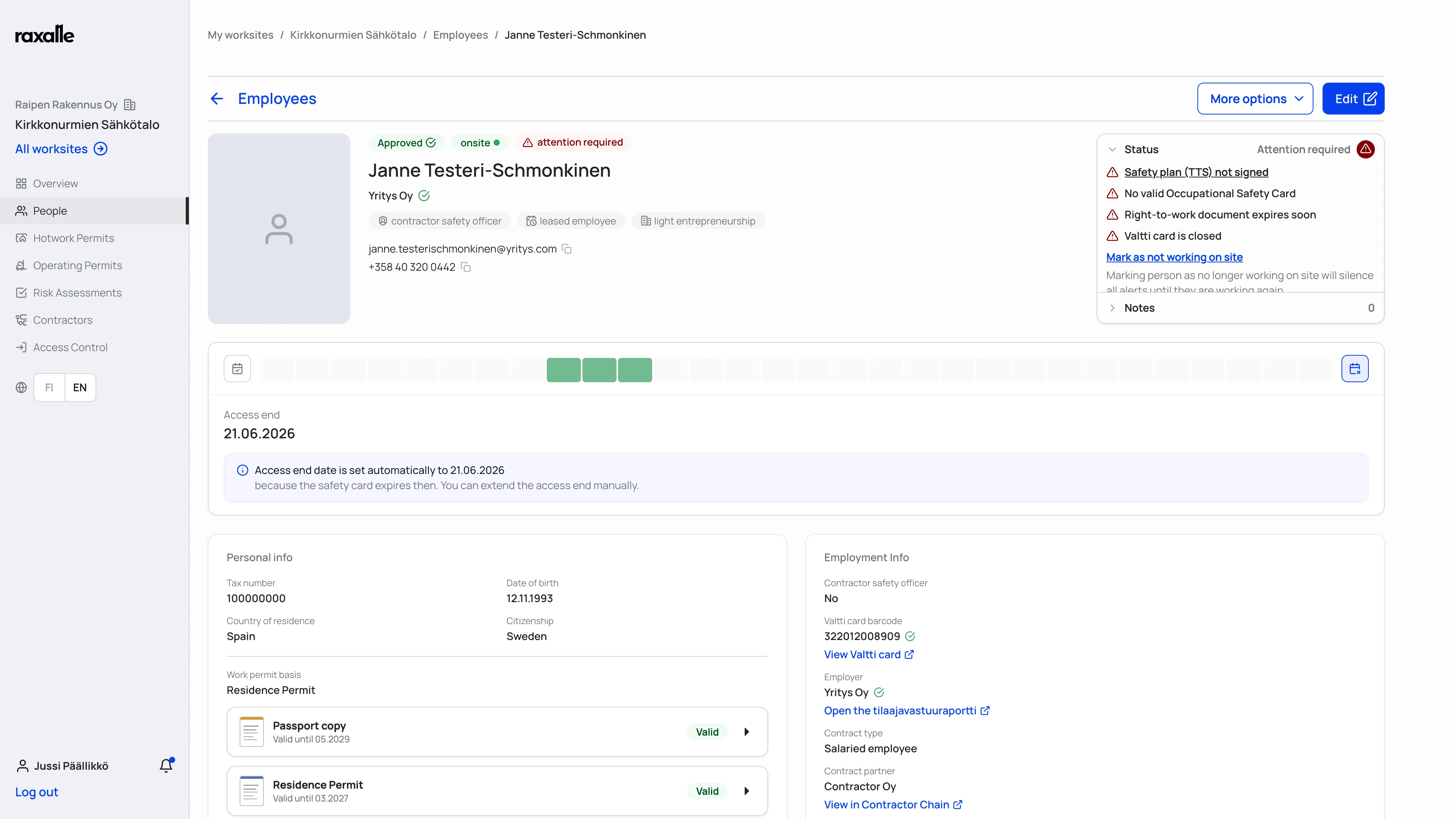Click the globe language icon

[21, 387]
